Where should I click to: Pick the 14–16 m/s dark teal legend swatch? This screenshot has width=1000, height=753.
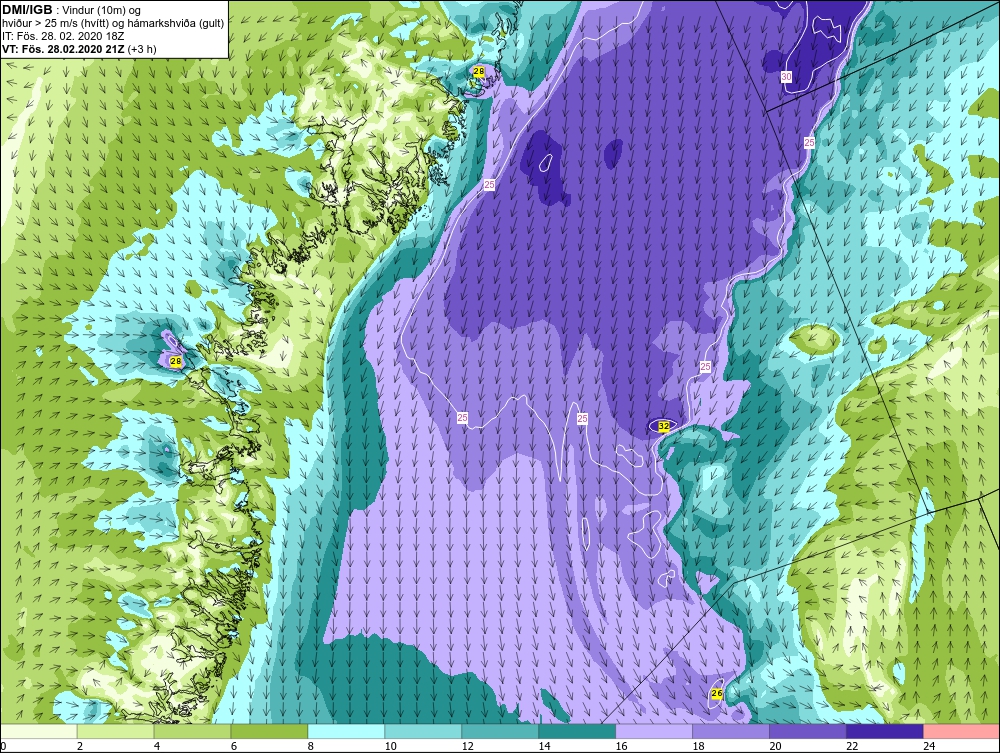(x=577, y=731)
